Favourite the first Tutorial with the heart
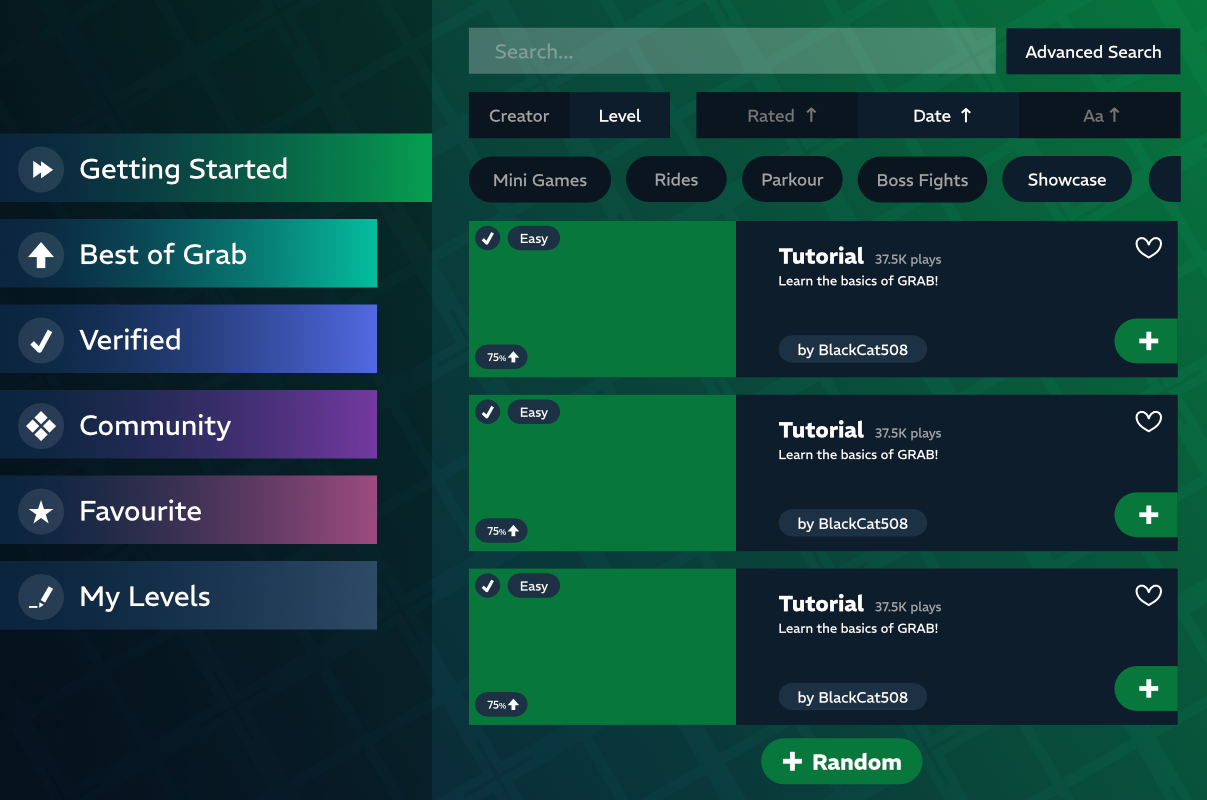 1148,248
